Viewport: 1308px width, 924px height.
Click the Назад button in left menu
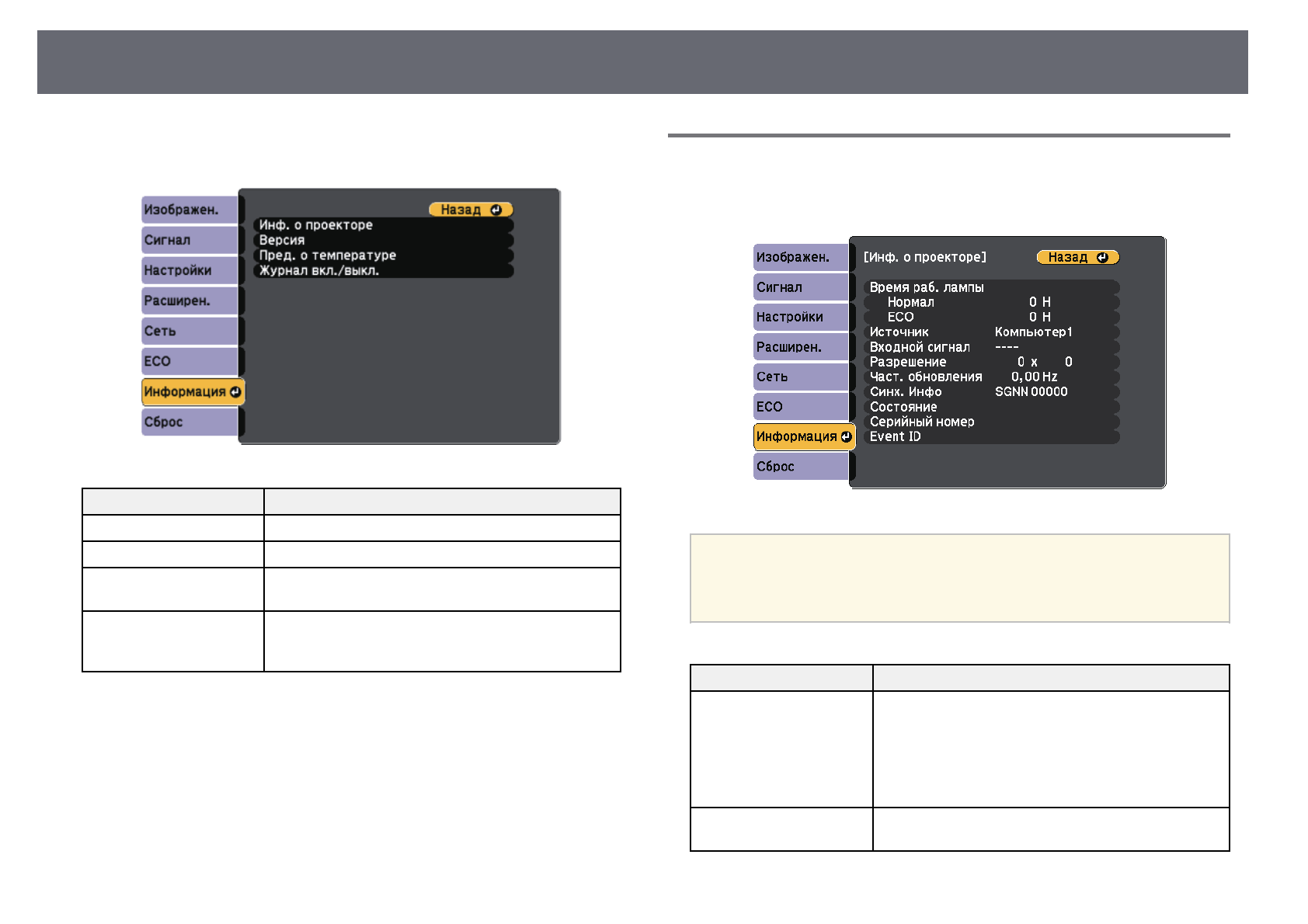[x=470, y=210]
